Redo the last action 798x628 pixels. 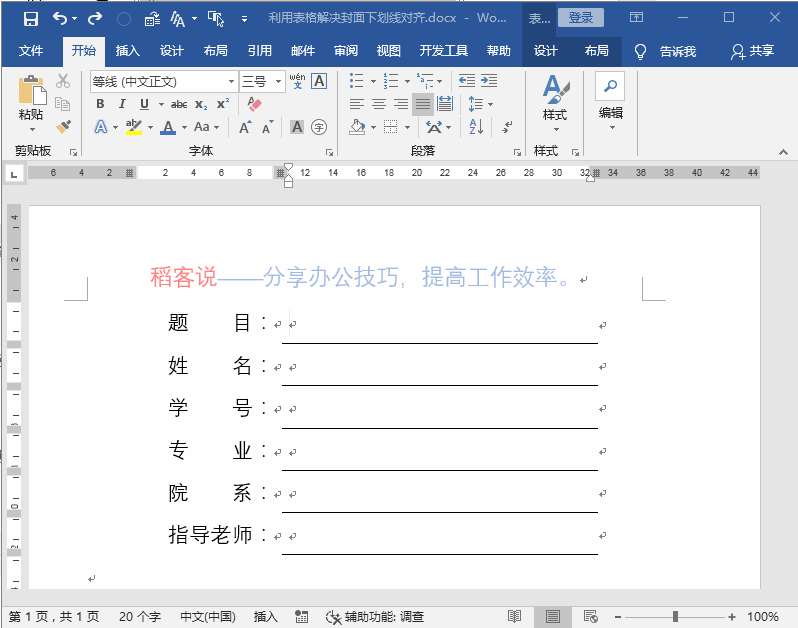[95, 19]
